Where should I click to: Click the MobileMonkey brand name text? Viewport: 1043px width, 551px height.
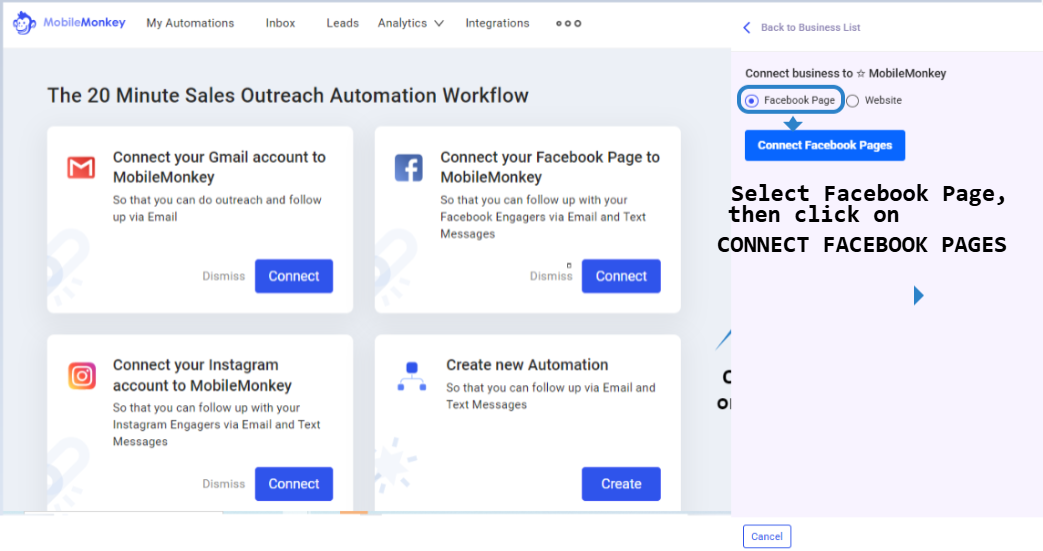pos(84,23)
